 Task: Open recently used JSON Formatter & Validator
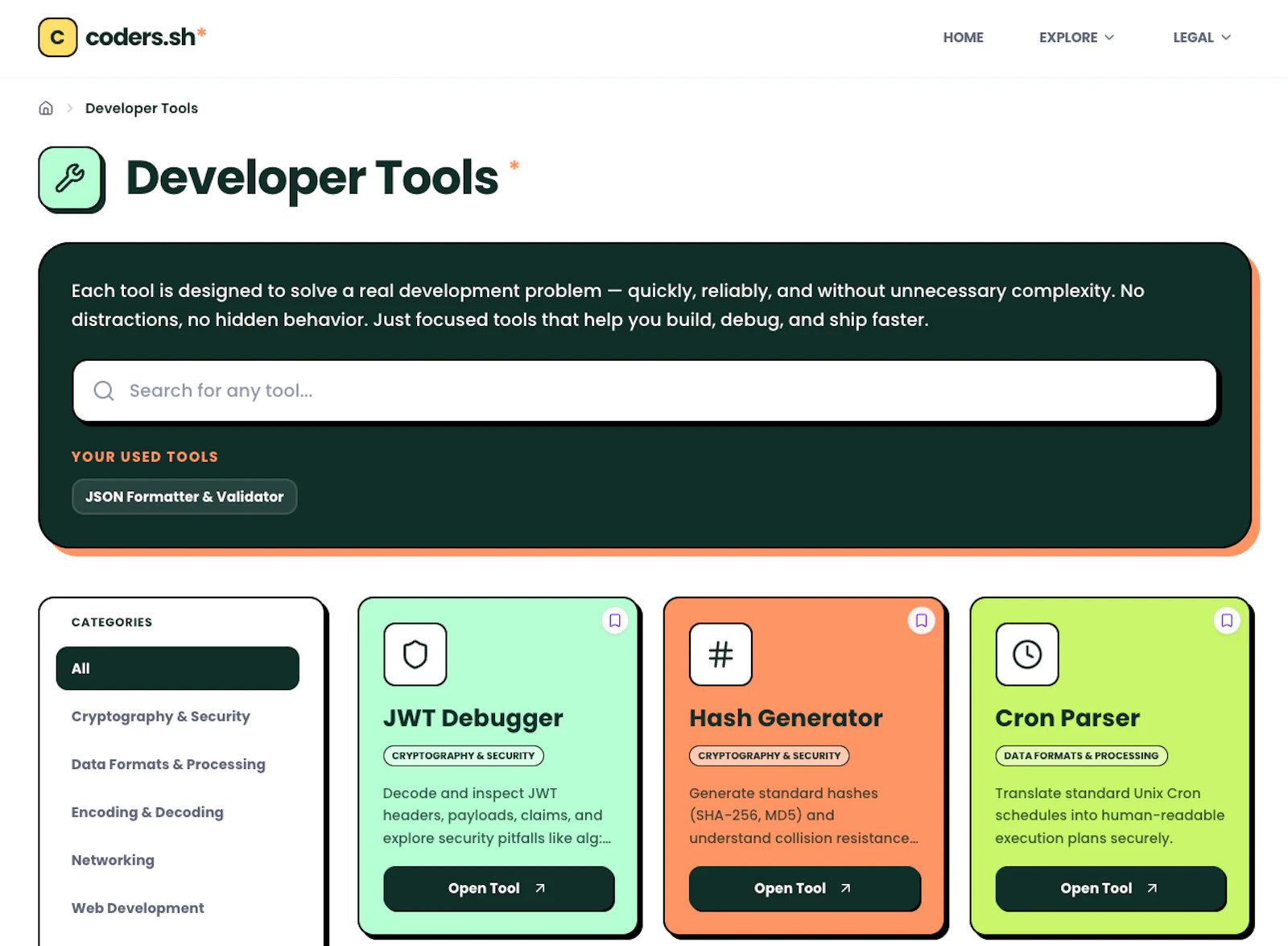(184, 497)
